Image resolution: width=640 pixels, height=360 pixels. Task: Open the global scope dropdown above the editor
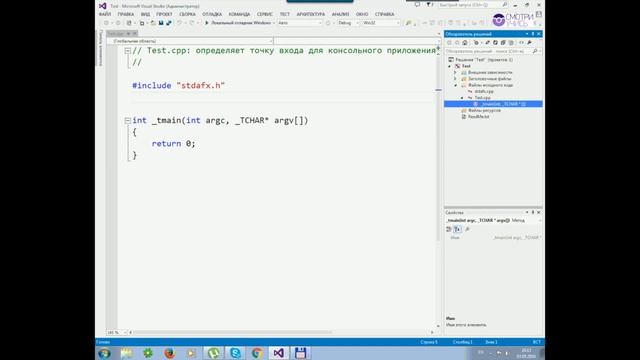(190, 41)
